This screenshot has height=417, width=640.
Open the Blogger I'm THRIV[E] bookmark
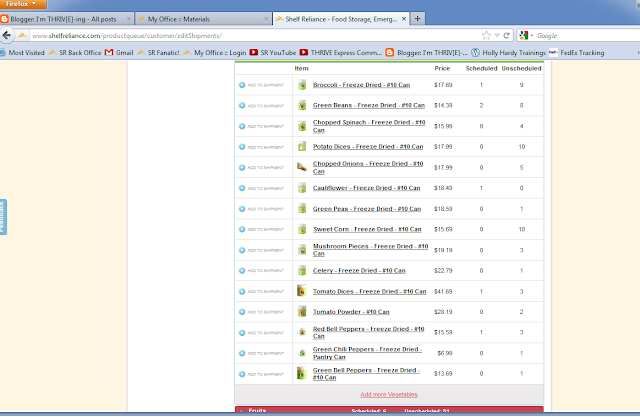tap(427, 53)
